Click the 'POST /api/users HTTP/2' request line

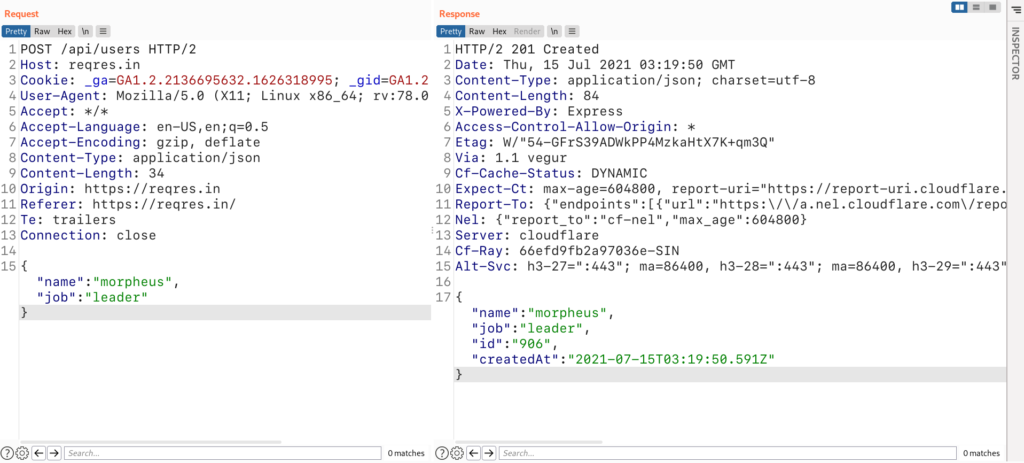click(108, 49)
